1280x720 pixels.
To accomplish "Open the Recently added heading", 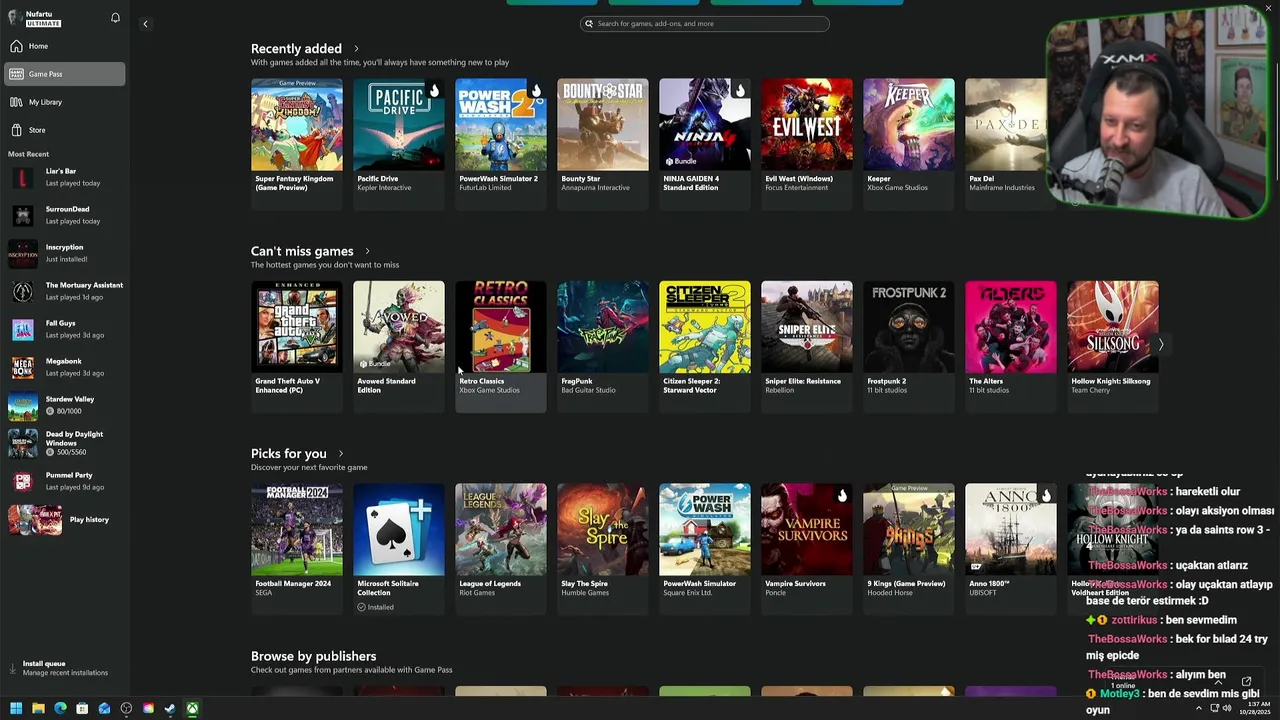I will [296, 49].
